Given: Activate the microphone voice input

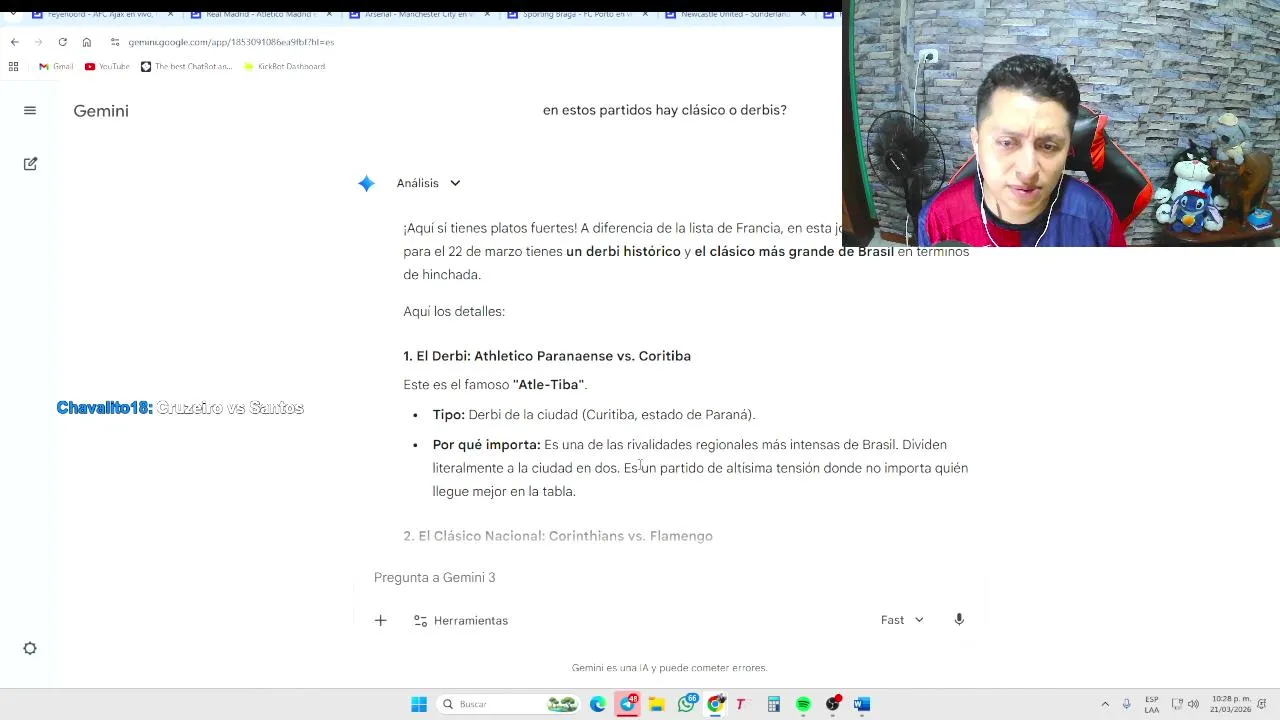Looking at the screenshot, I should 959,620.
